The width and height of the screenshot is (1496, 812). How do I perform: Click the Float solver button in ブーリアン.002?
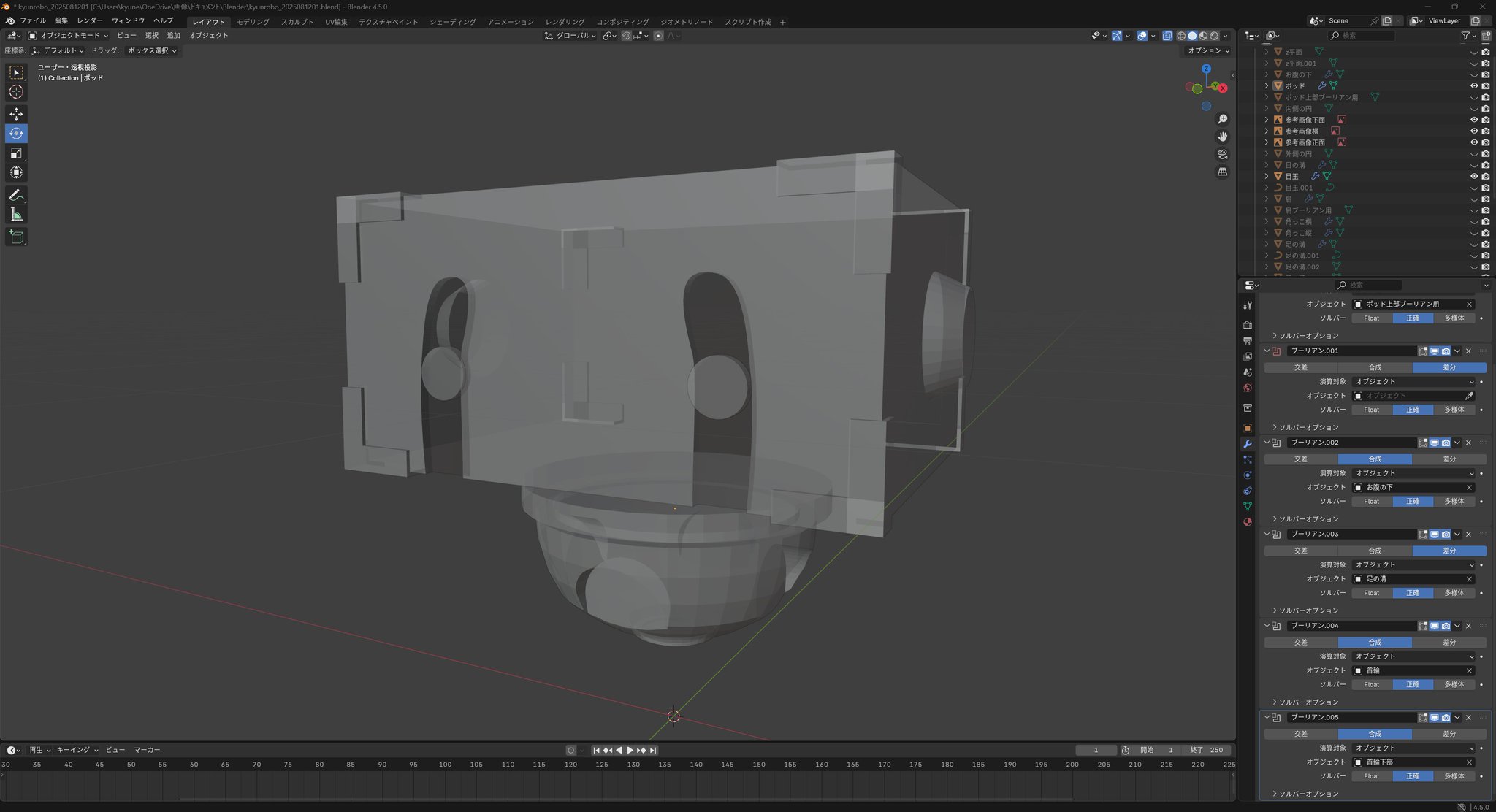click(1371, 501)
